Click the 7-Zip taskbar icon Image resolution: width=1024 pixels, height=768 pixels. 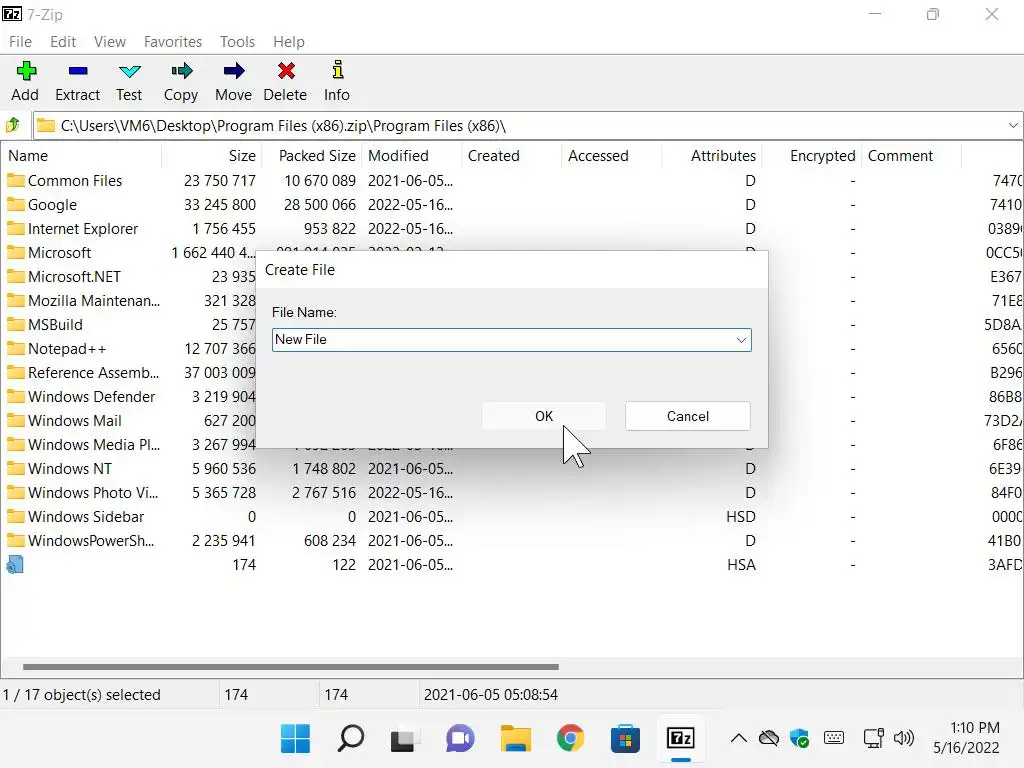pos(680,739)
